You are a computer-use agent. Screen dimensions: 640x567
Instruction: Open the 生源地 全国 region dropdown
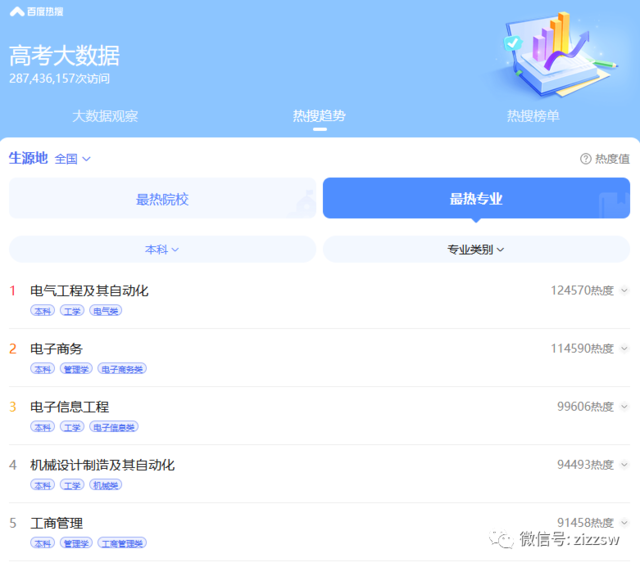(72, 158)
